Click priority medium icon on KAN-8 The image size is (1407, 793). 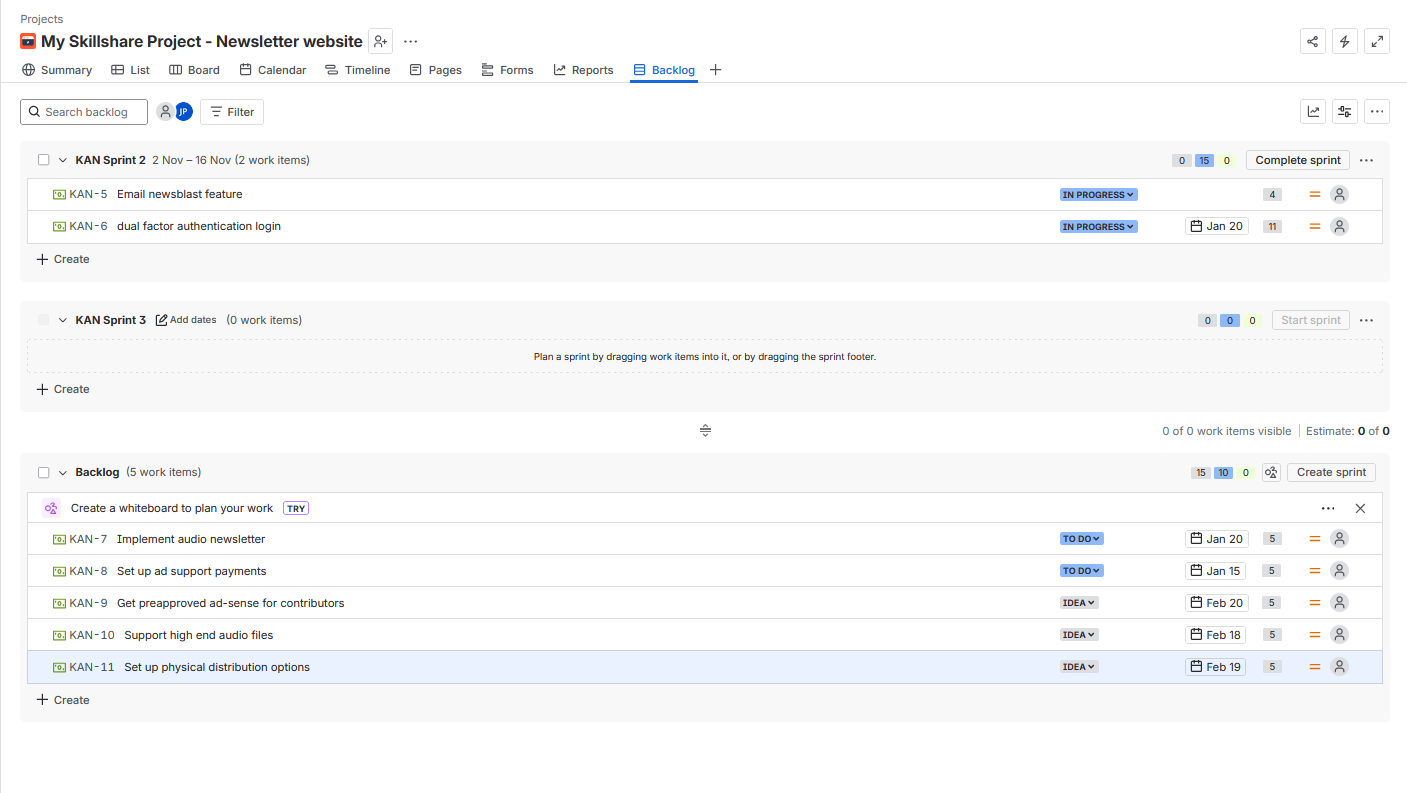1315,571
